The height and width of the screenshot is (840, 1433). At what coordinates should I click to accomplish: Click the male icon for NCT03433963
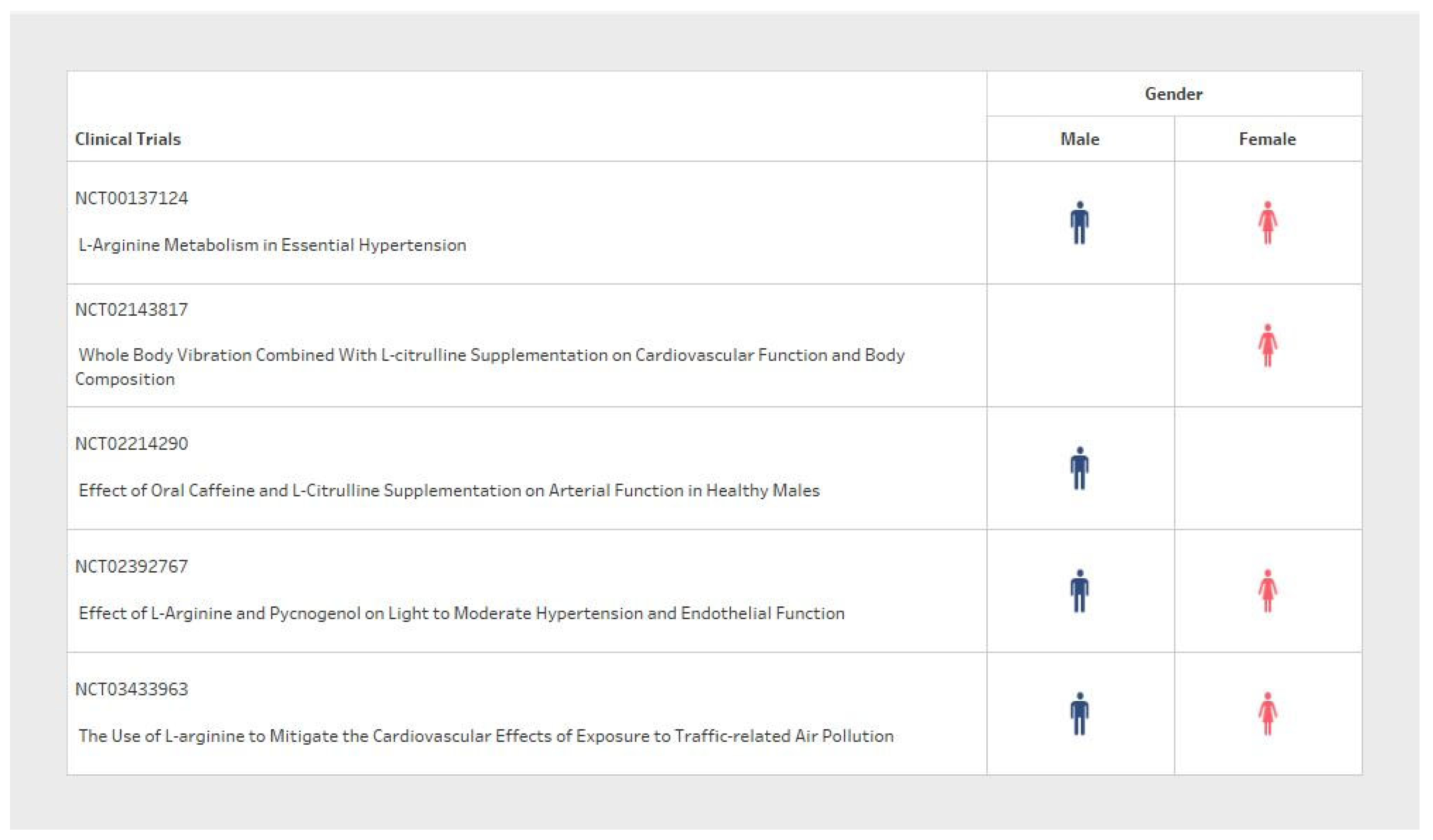(x=1079, y=714)
